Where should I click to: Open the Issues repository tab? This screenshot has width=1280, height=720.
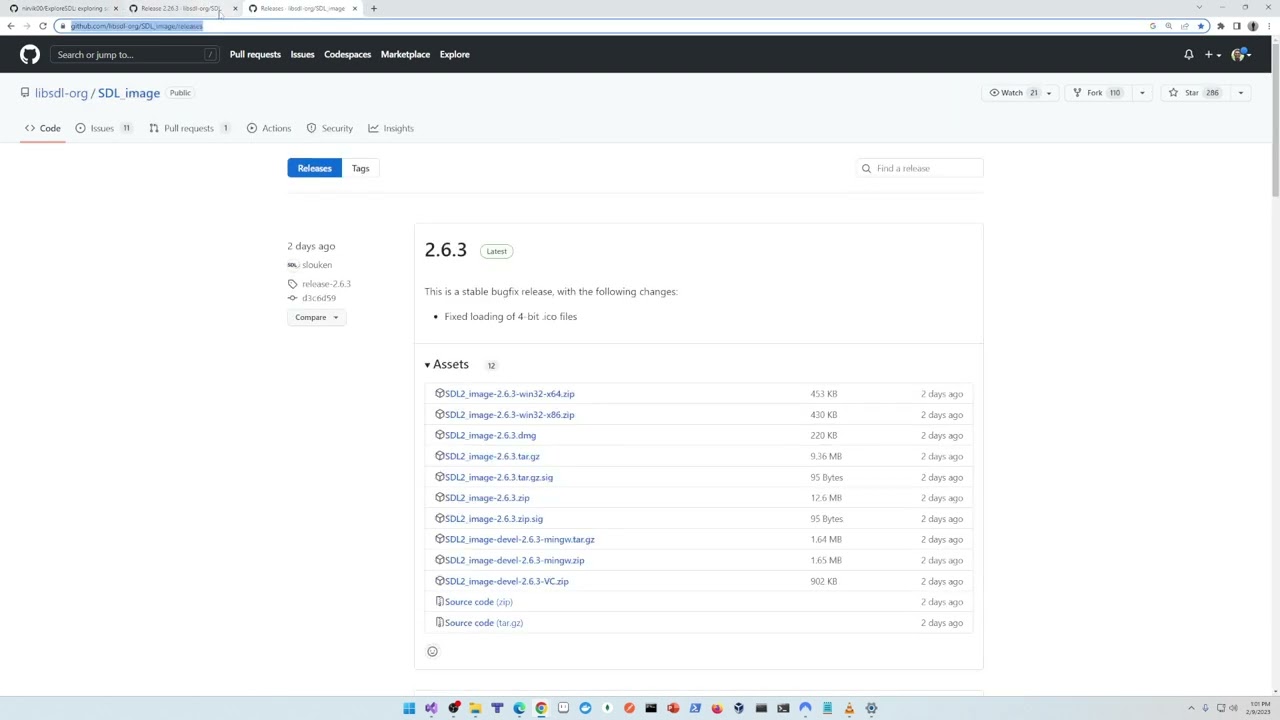[x=104, y=128]
